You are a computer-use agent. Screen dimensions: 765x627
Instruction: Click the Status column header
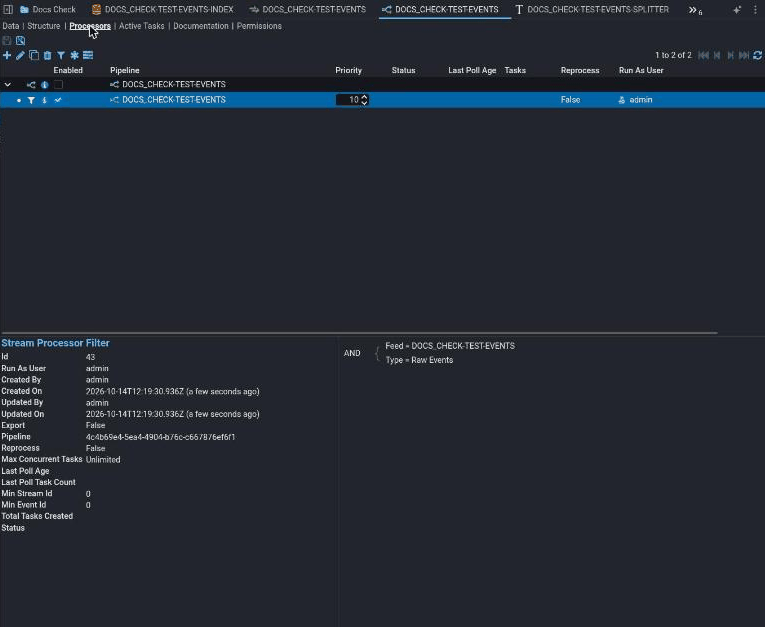(x=403, y=70)
